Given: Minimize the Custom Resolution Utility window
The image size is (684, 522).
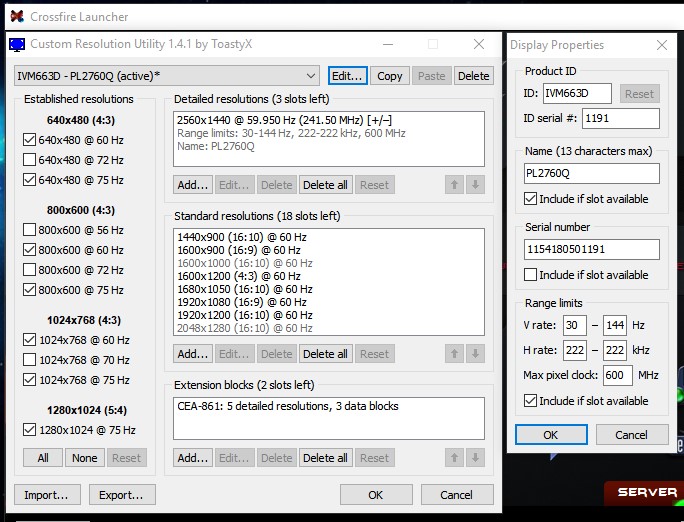Looking at the screenshot, I should 388,44.
